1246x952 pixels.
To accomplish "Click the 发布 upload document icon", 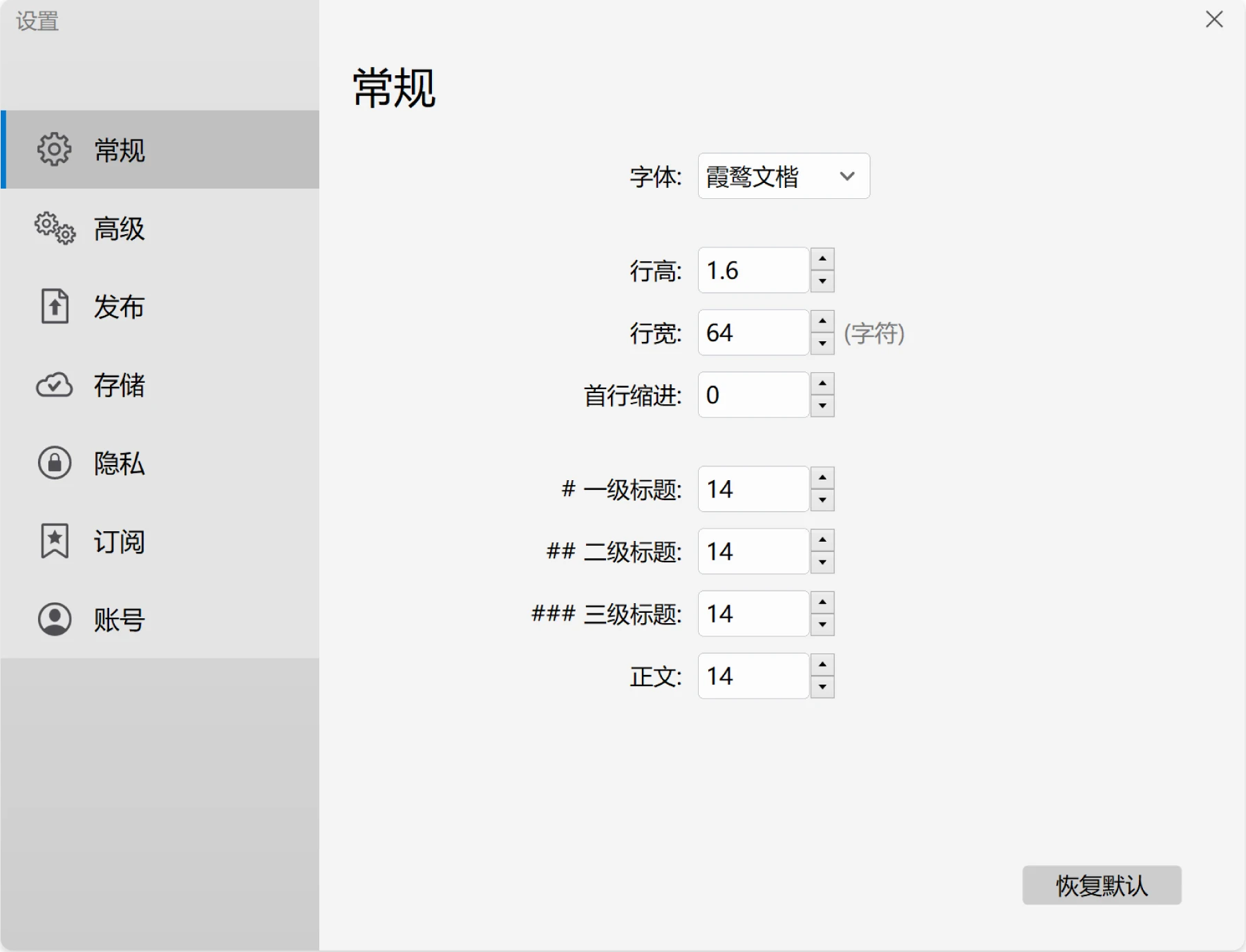I will [55, 306].
